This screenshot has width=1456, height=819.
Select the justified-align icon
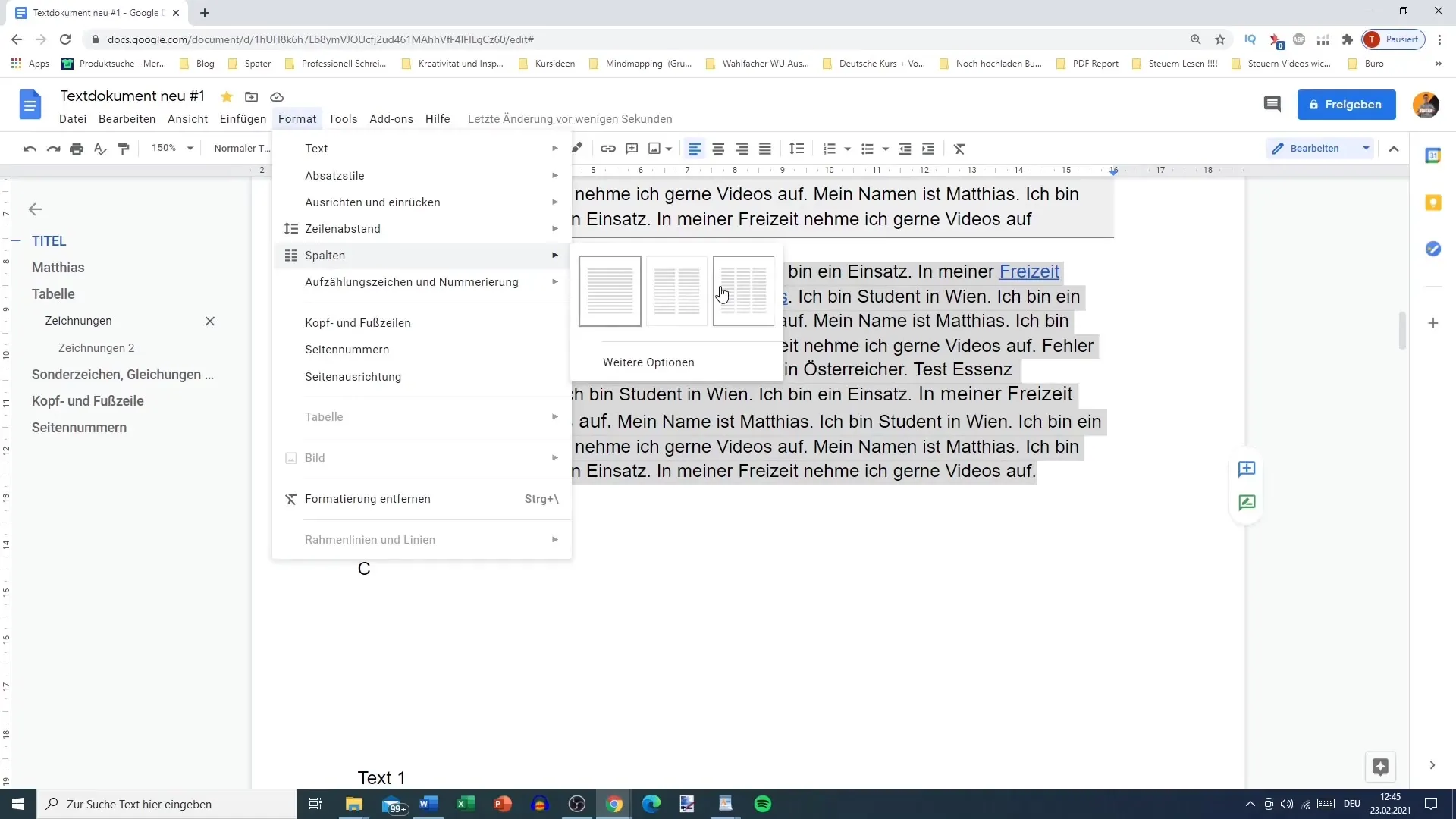pos(766,148)
